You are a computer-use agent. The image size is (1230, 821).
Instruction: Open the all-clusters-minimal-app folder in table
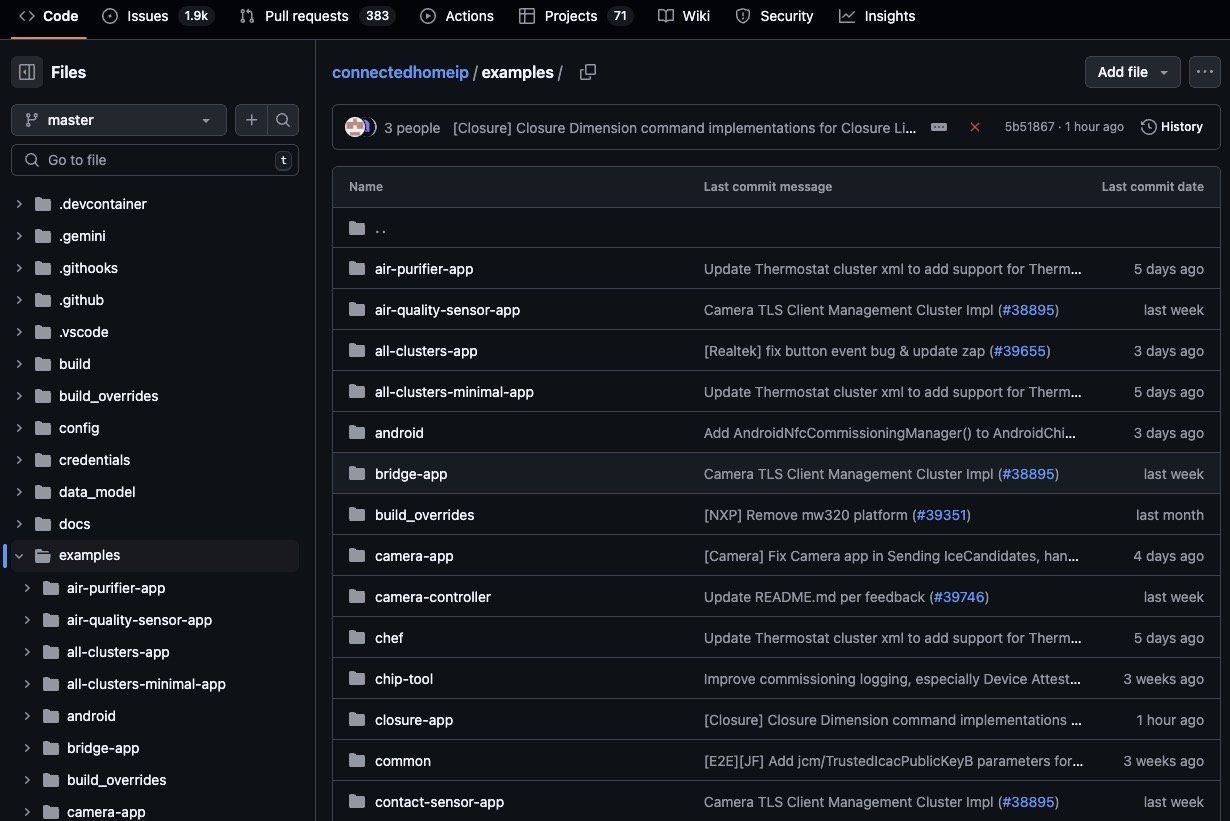(454, 392)
